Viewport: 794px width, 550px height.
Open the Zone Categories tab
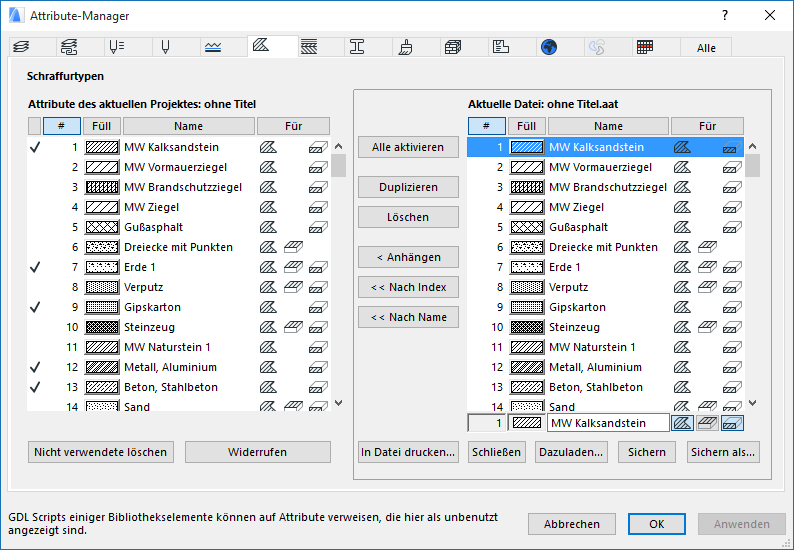pyautogui.click(x=501, y=47)
